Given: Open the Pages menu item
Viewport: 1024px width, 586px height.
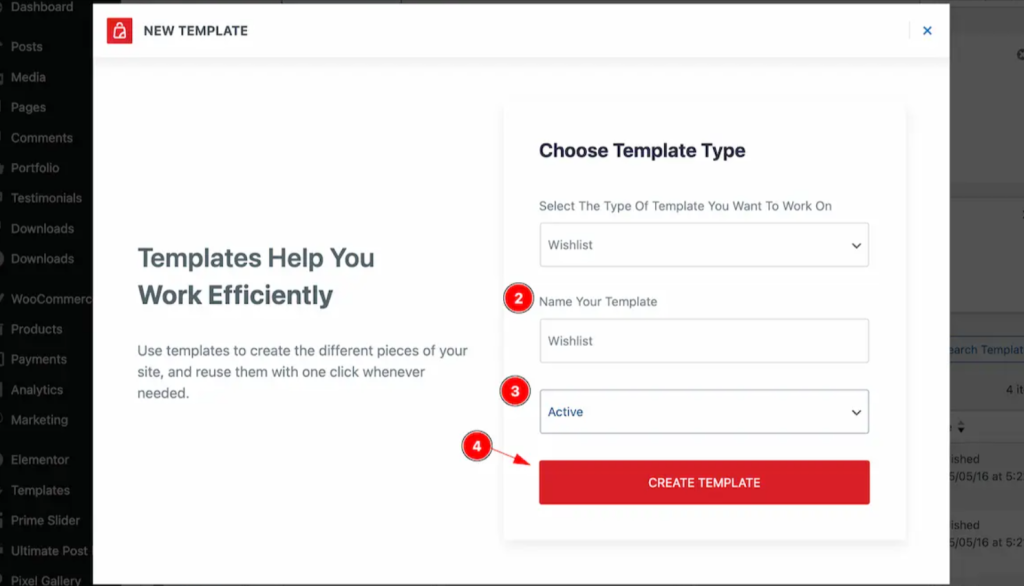Looking at the screenshot, I should [28, 107].
